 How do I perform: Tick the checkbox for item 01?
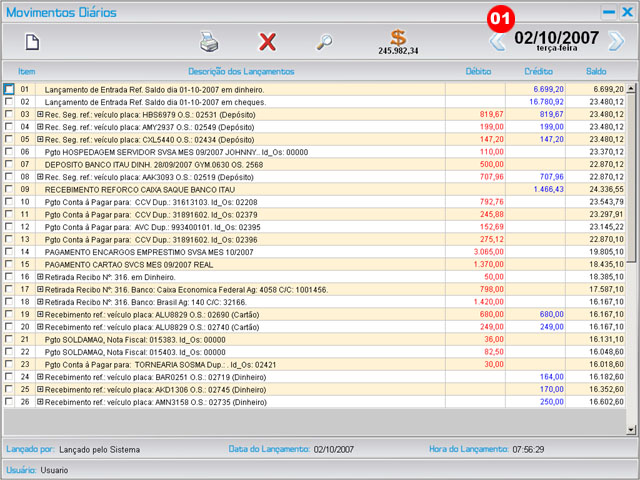coord(9,89)
